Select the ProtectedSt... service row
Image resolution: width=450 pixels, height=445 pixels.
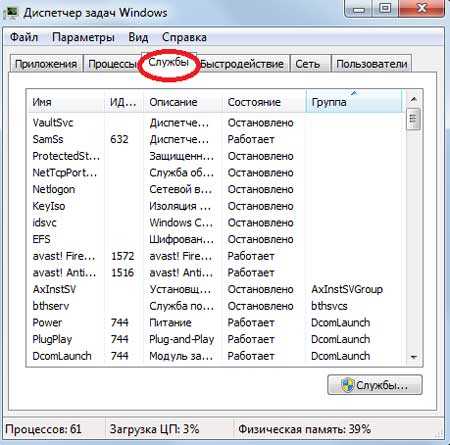[215, 156]
